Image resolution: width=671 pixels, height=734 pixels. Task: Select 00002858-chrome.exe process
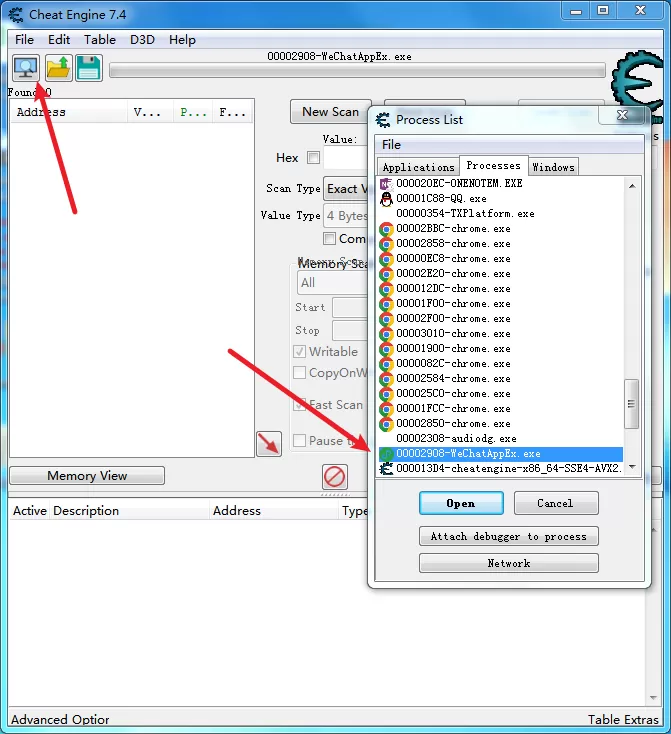(x=501, y=243)
